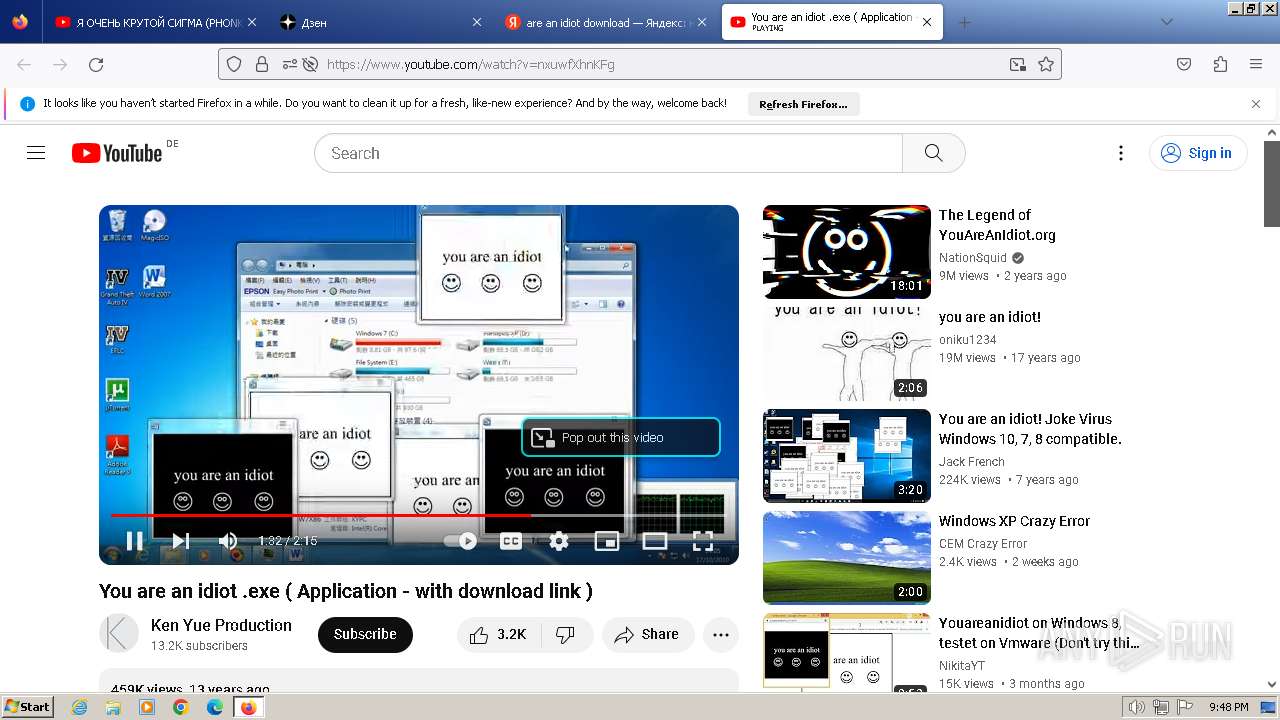Toggle the autoplay switch in player
Image resolution: width=1280 pixels, height=720 pixels.
[460, 541]
